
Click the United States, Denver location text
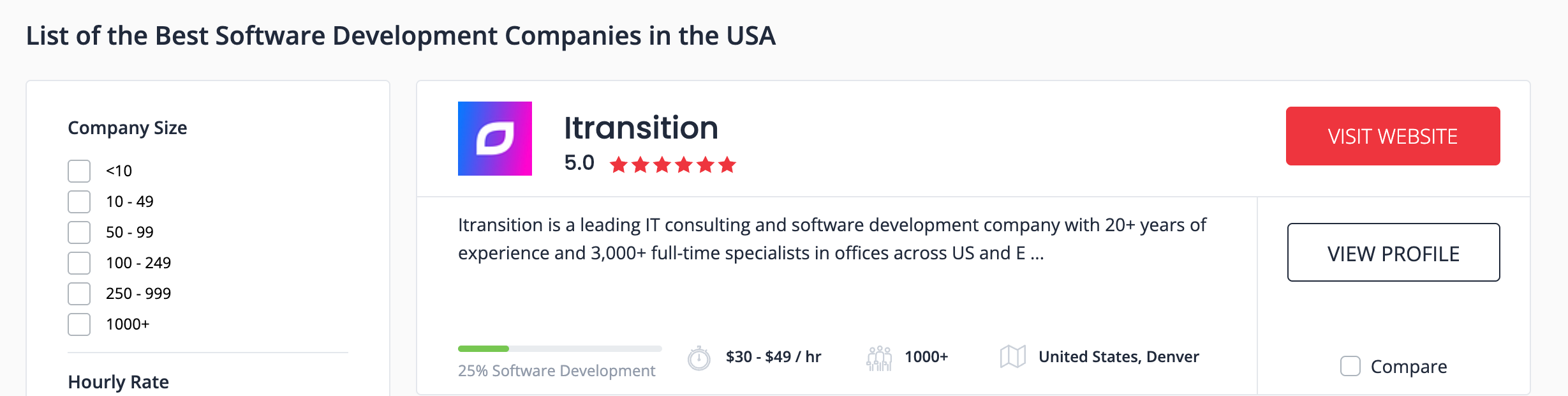(1118, 356)
